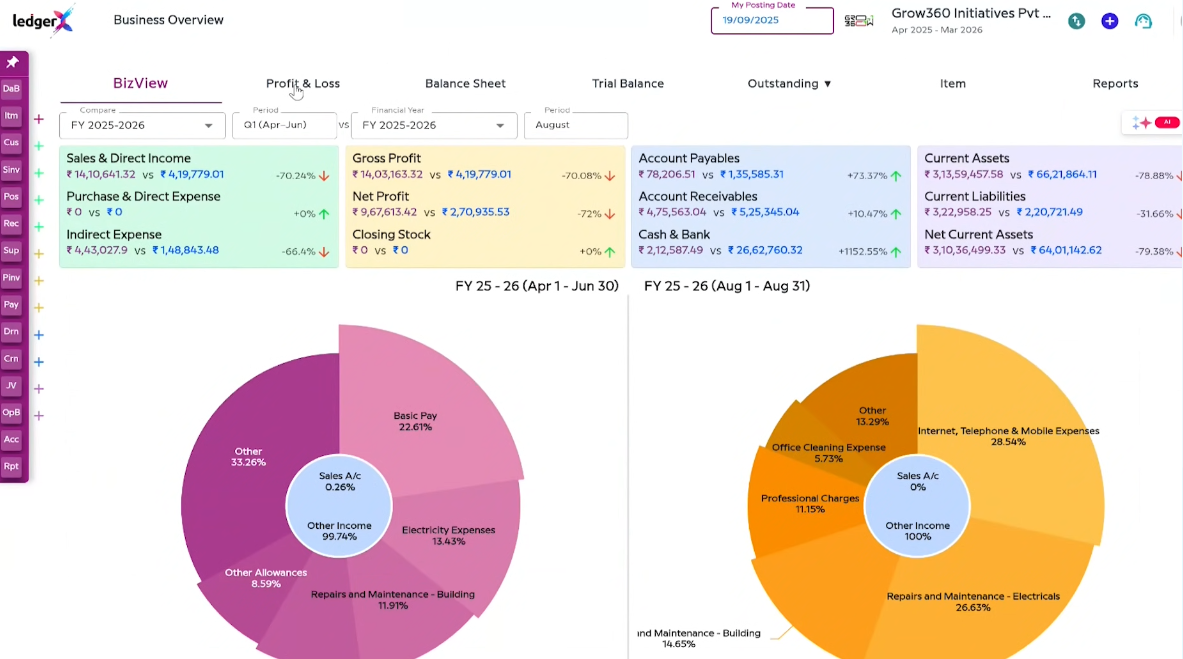Switch to the Profit & Loss tab
The width and height of the screenshot is (1183, 659).
pyautogui.click(x=303, y=83)
